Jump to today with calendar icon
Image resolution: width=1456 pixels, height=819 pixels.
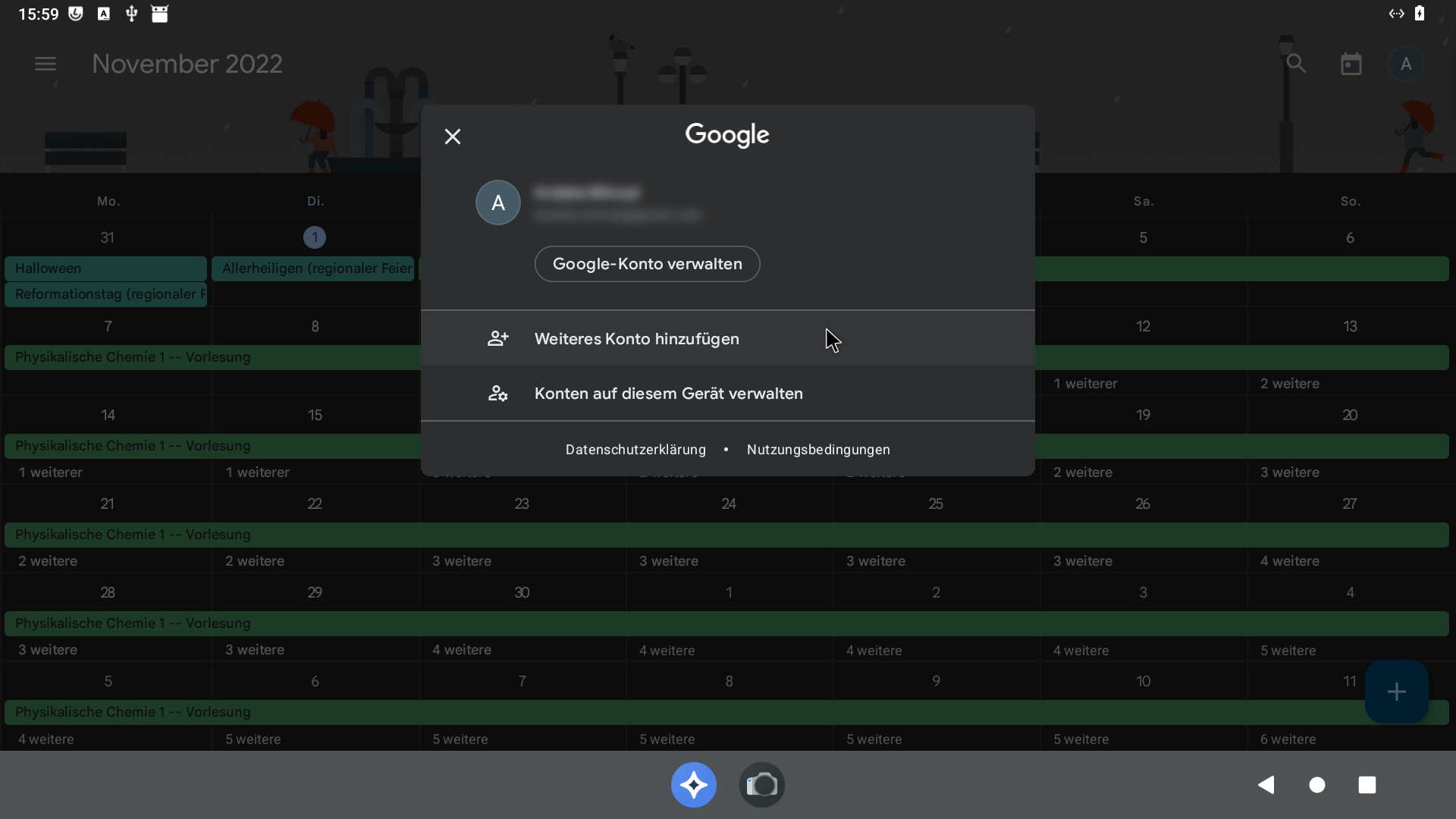tap(1351, 64)
